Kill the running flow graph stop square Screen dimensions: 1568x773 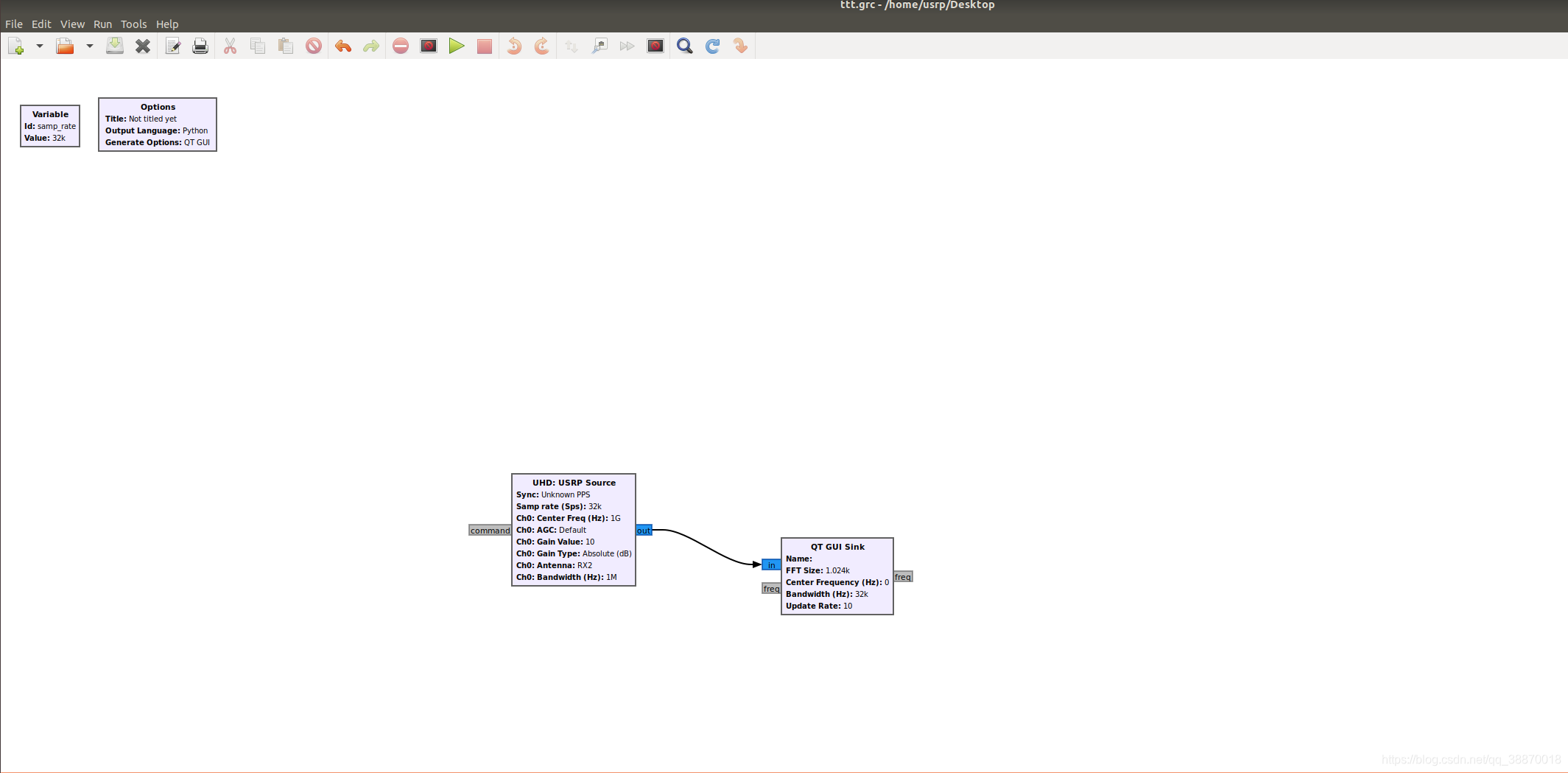(485, 46)
